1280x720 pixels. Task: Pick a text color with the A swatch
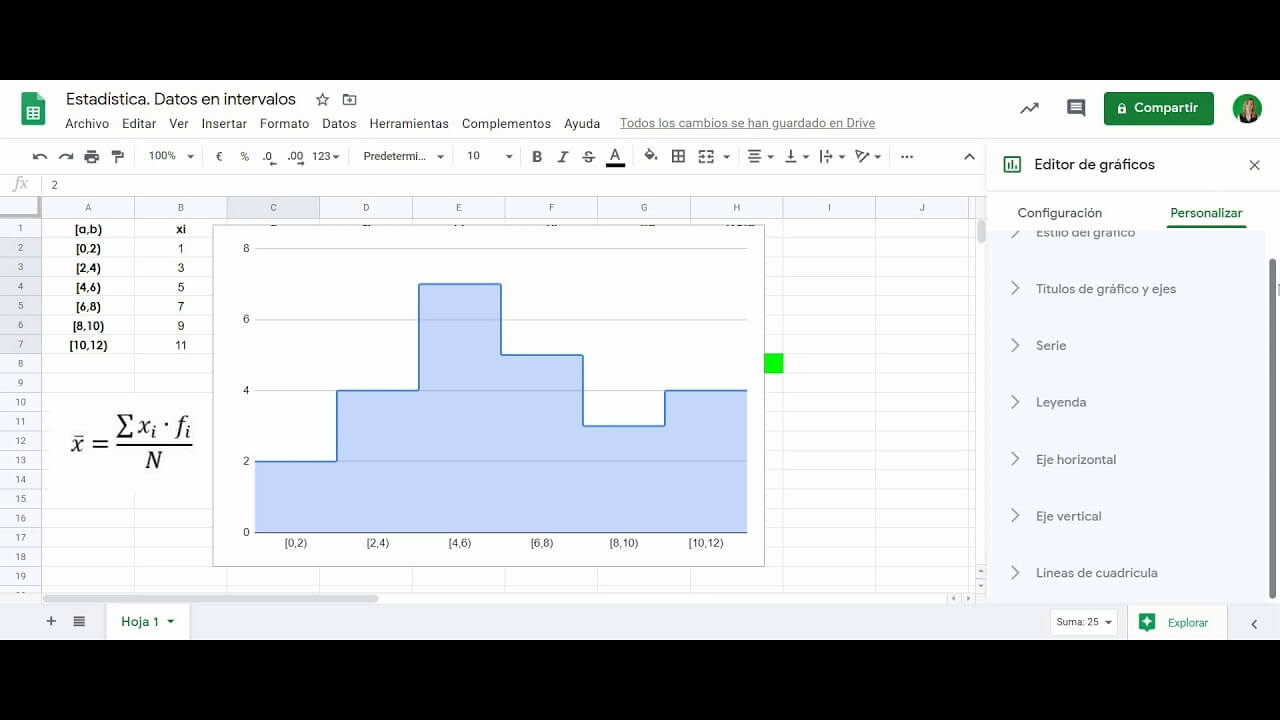[x=615, y=156]
